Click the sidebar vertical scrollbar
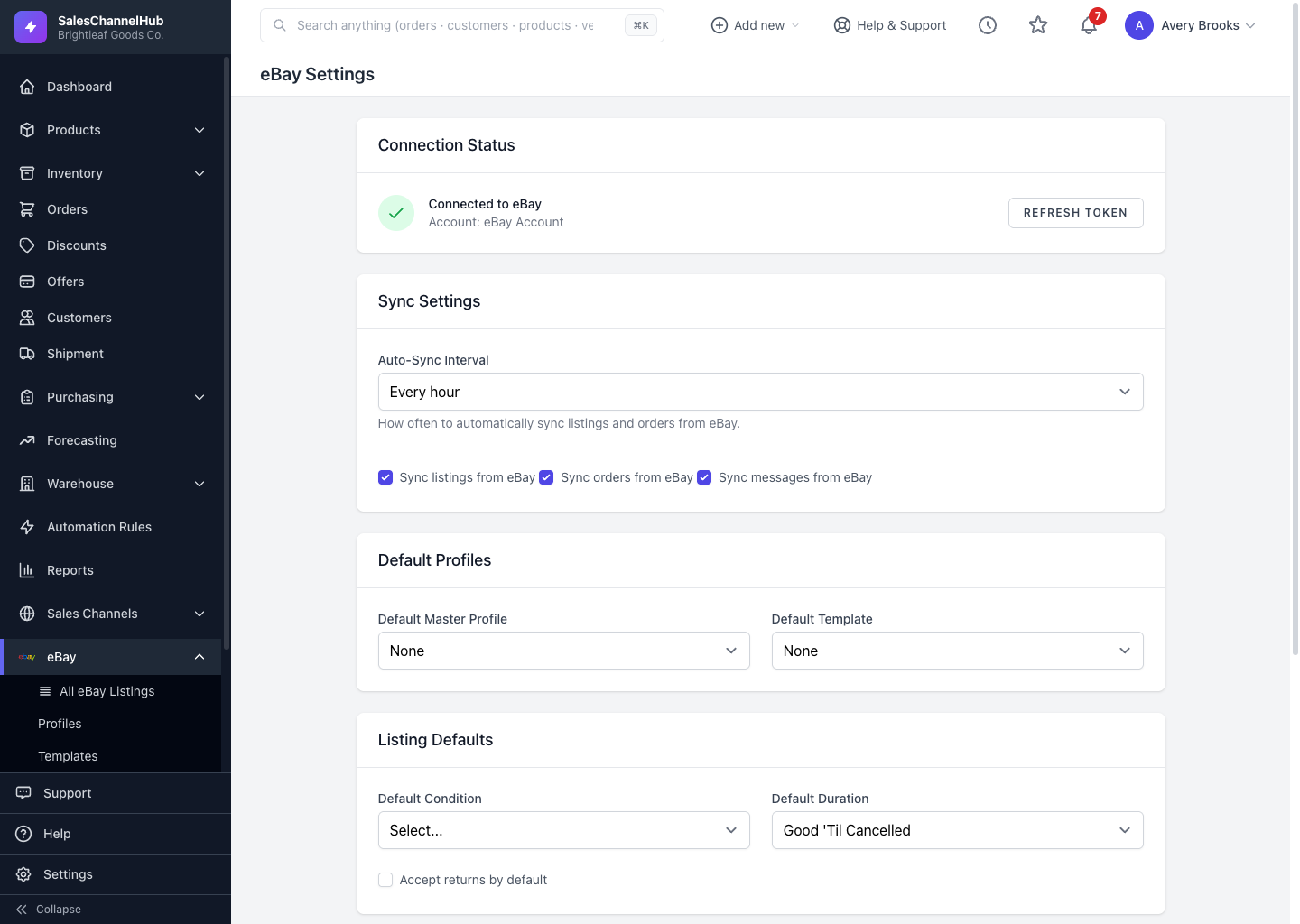The image size is (1300, 924). pos(226,352)
